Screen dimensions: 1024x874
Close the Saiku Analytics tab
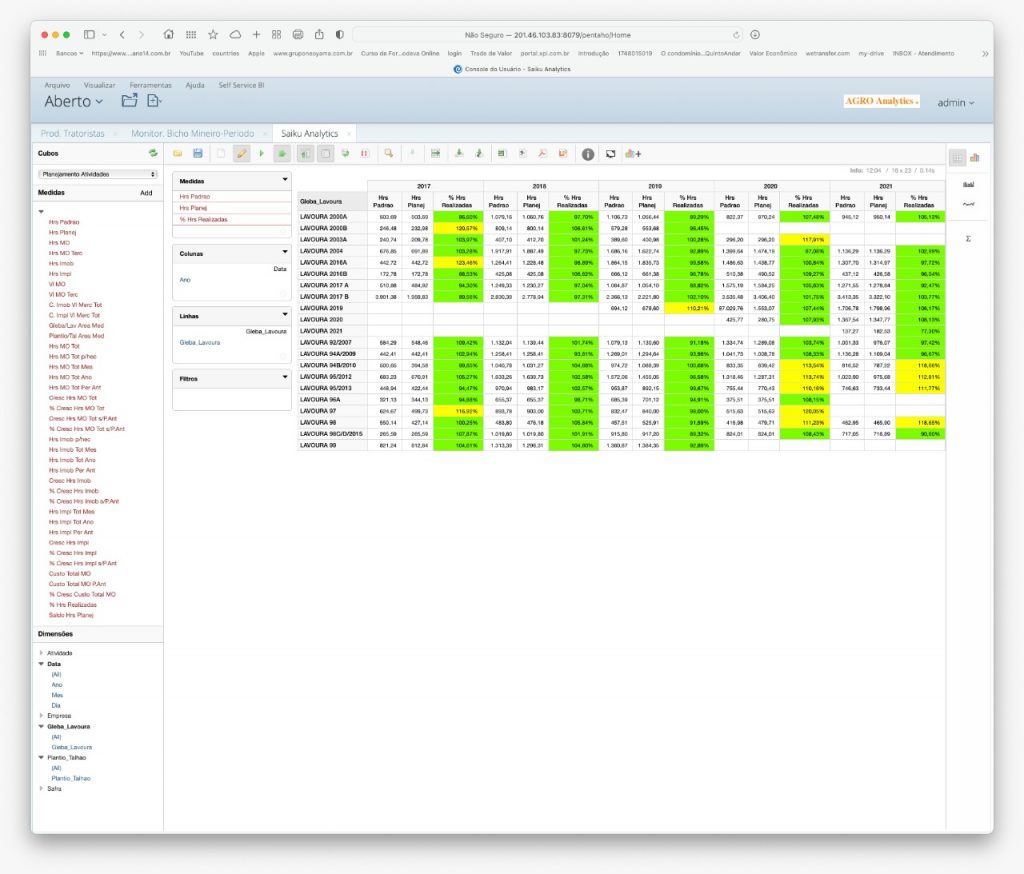click(x=349, y=134)
